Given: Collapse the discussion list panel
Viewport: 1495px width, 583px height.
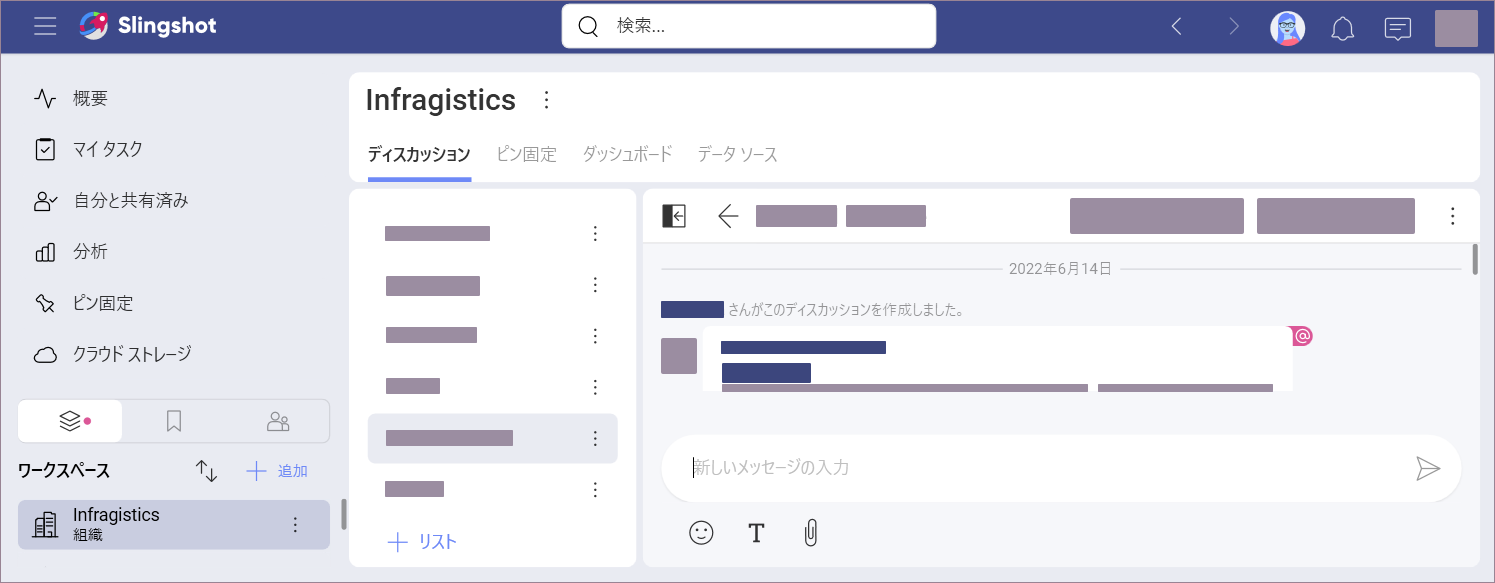Looking at the screenshot, I should pyautogui.click(x=674, y=216).
